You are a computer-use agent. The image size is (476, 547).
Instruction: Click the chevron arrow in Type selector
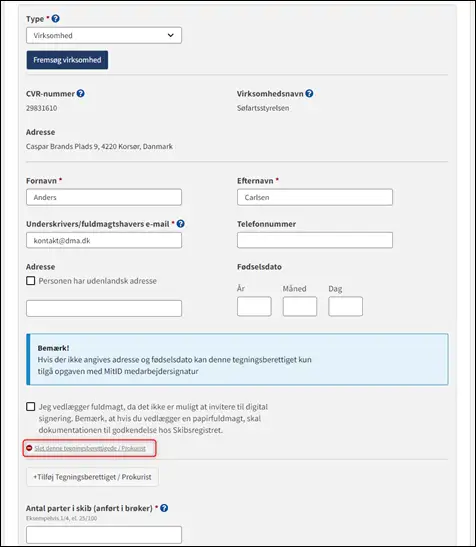pos(171,35)
